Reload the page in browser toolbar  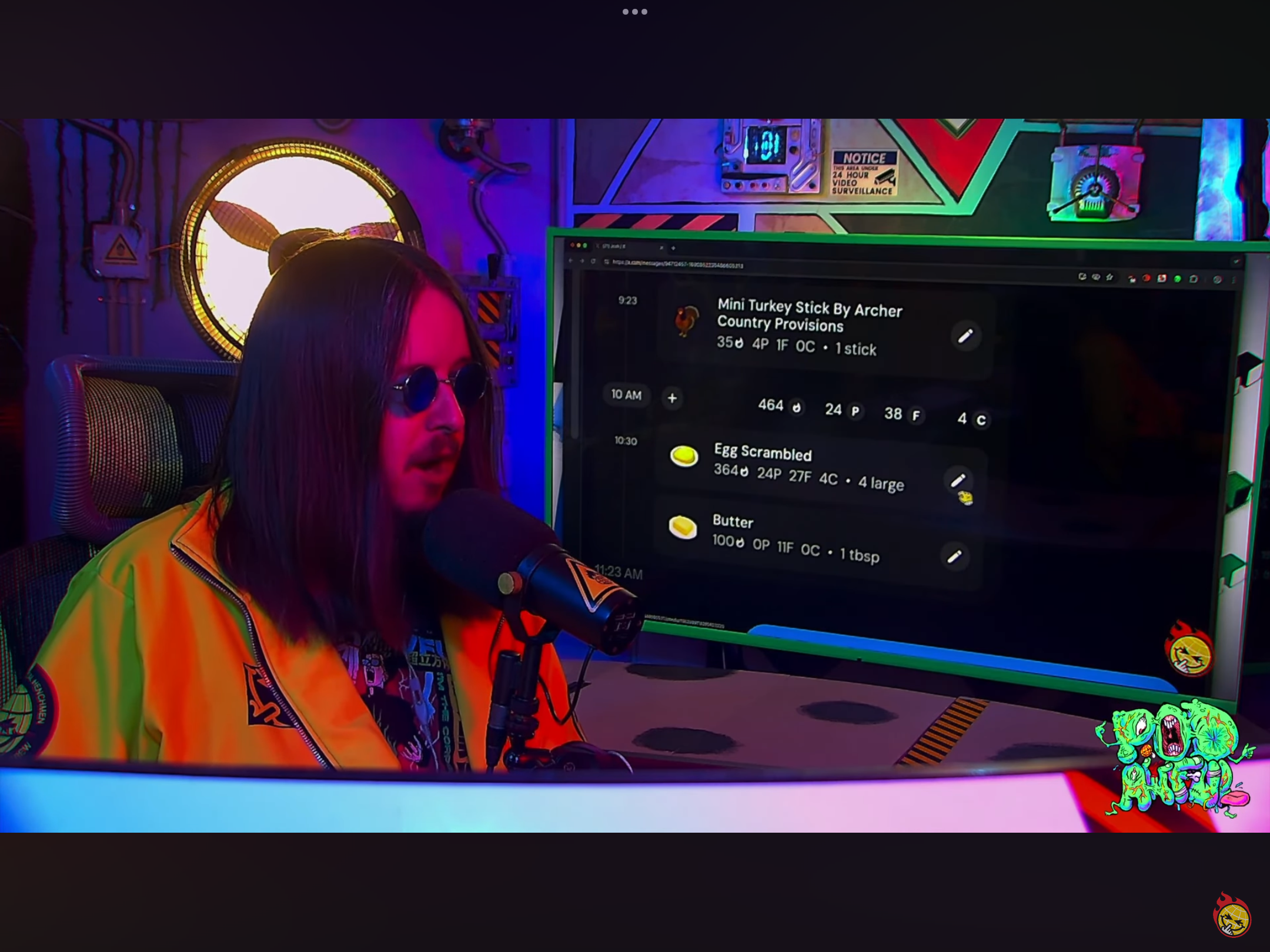coord(593,261)
